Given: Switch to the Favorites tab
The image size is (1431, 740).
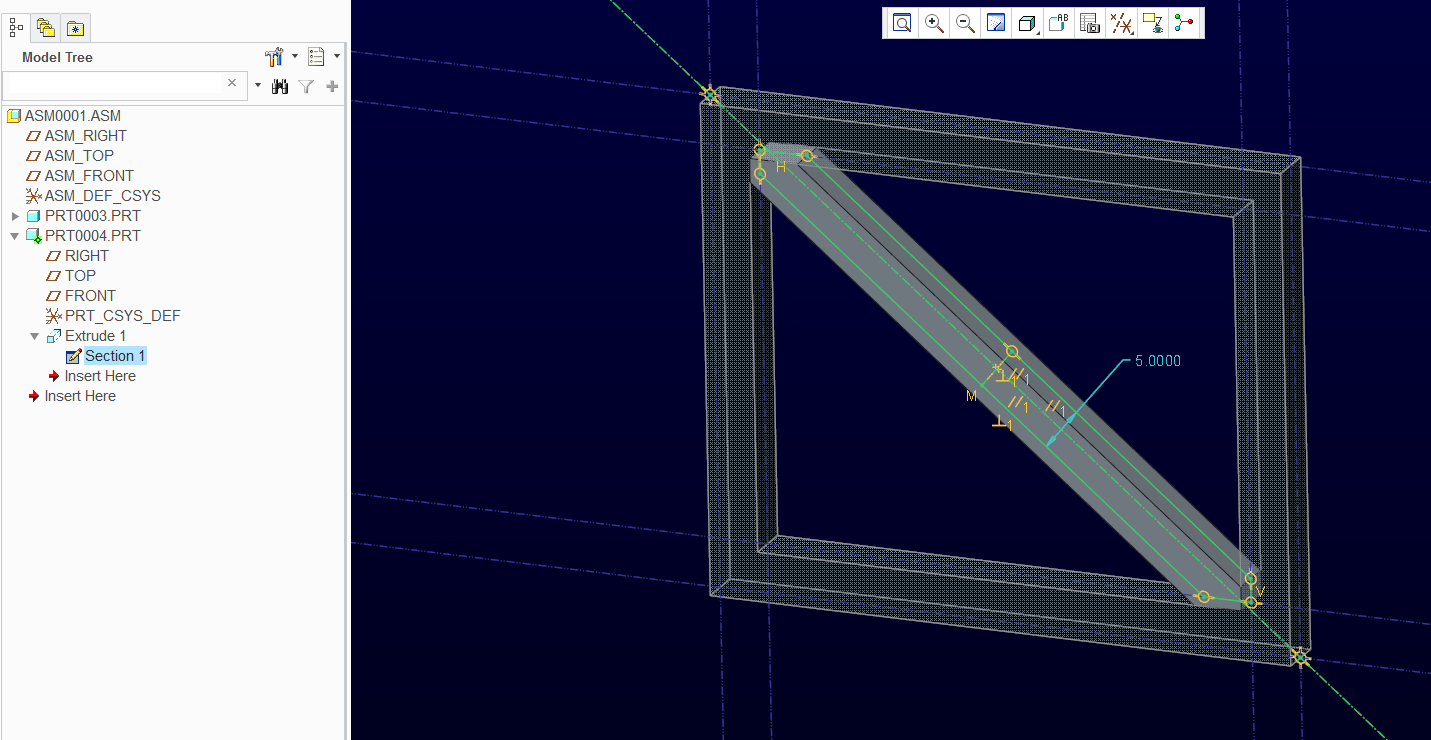Looking at the screenshot, I should pos(76,27).
